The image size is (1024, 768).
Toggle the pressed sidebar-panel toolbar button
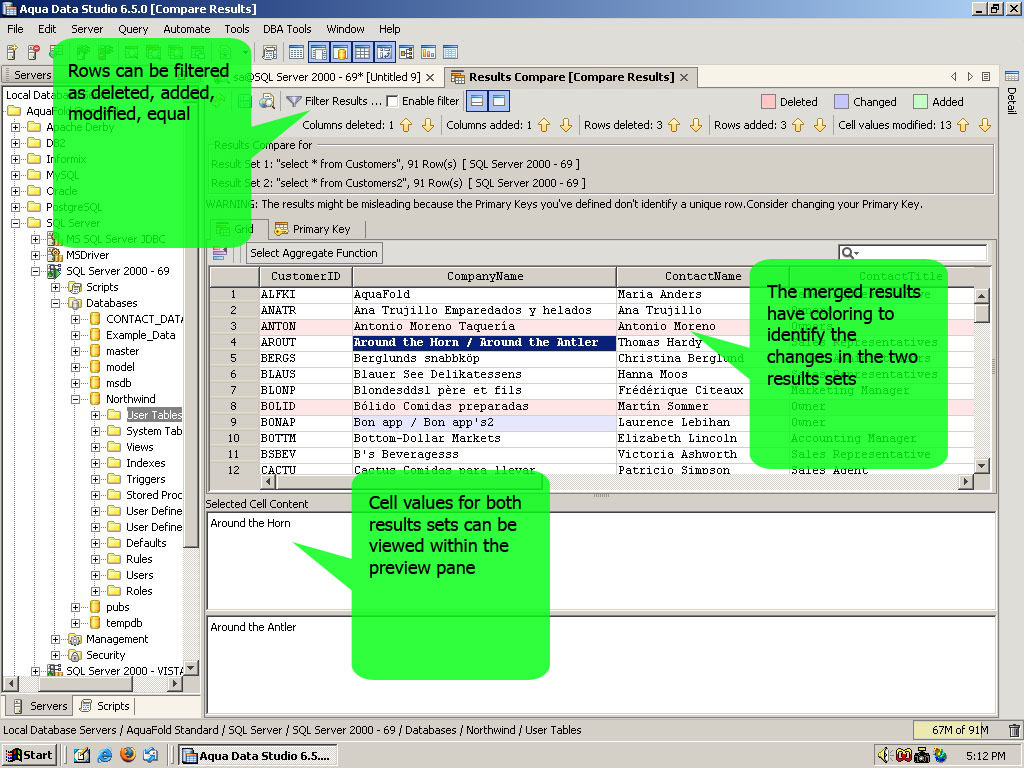319,52
